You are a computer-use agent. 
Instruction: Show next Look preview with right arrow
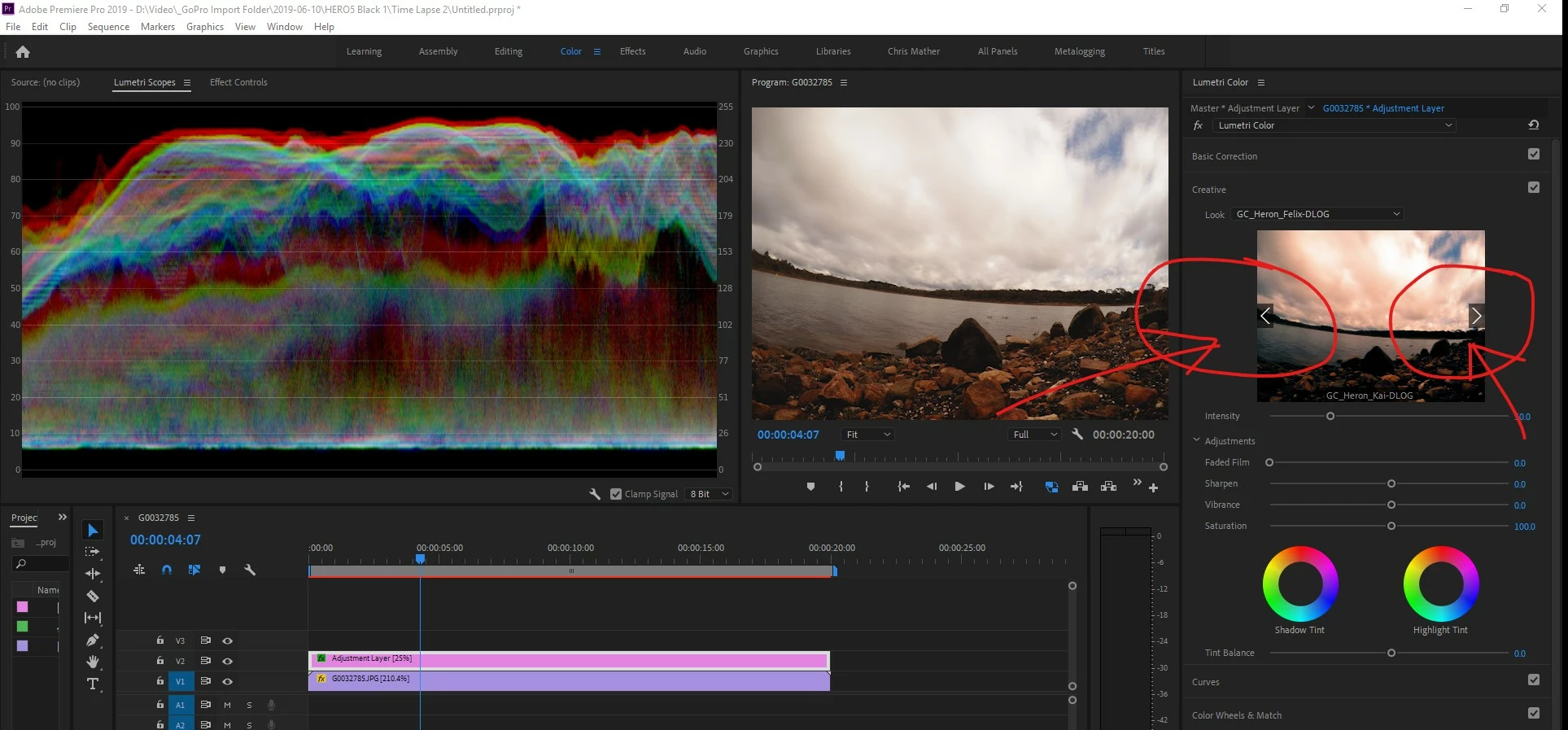tap(1476, 316)
